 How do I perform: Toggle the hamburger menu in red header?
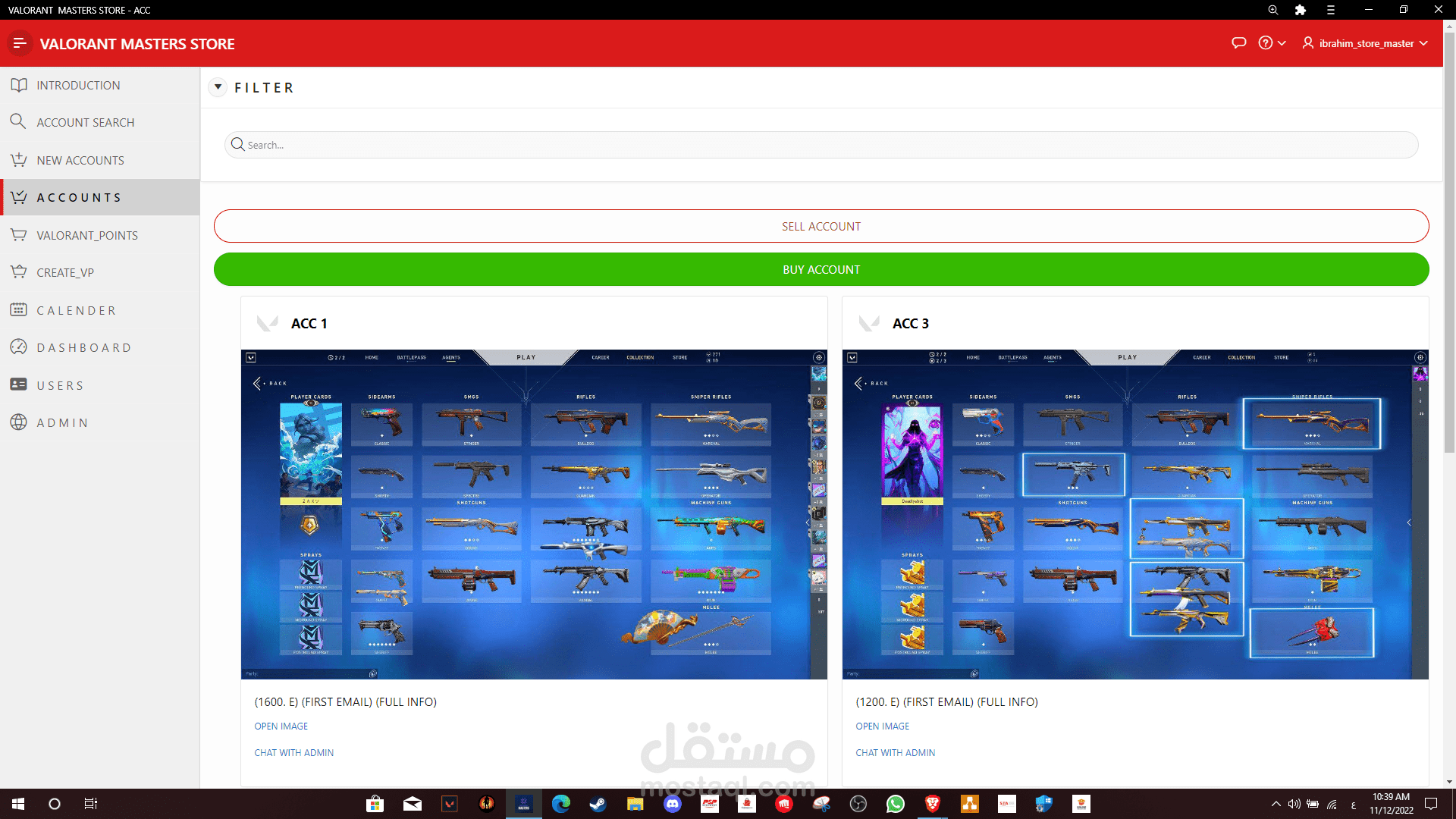point(20,43)
